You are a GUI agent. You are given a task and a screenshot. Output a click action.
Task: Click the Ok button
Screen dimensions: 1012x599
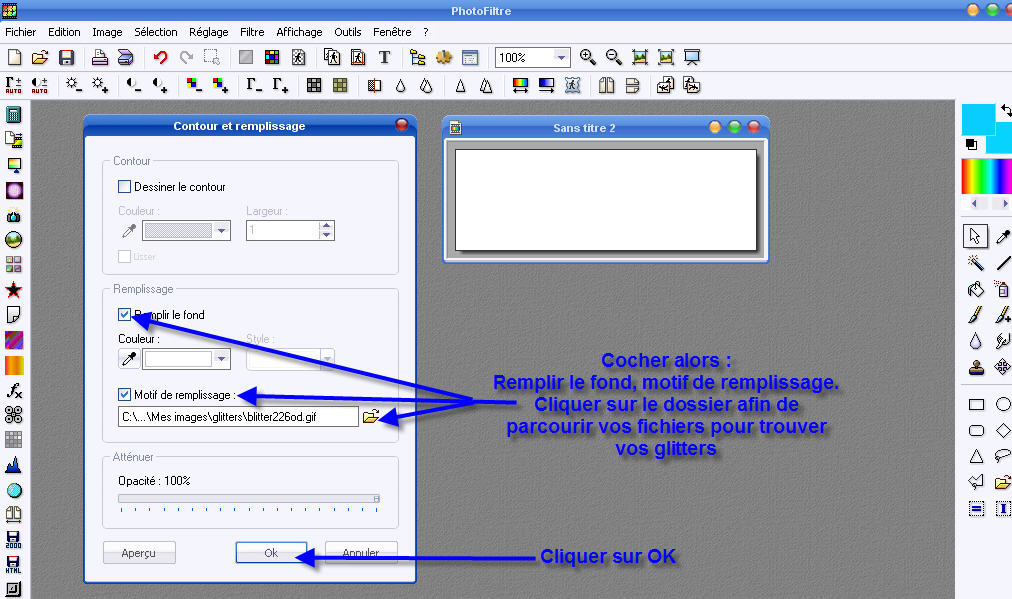271,553
